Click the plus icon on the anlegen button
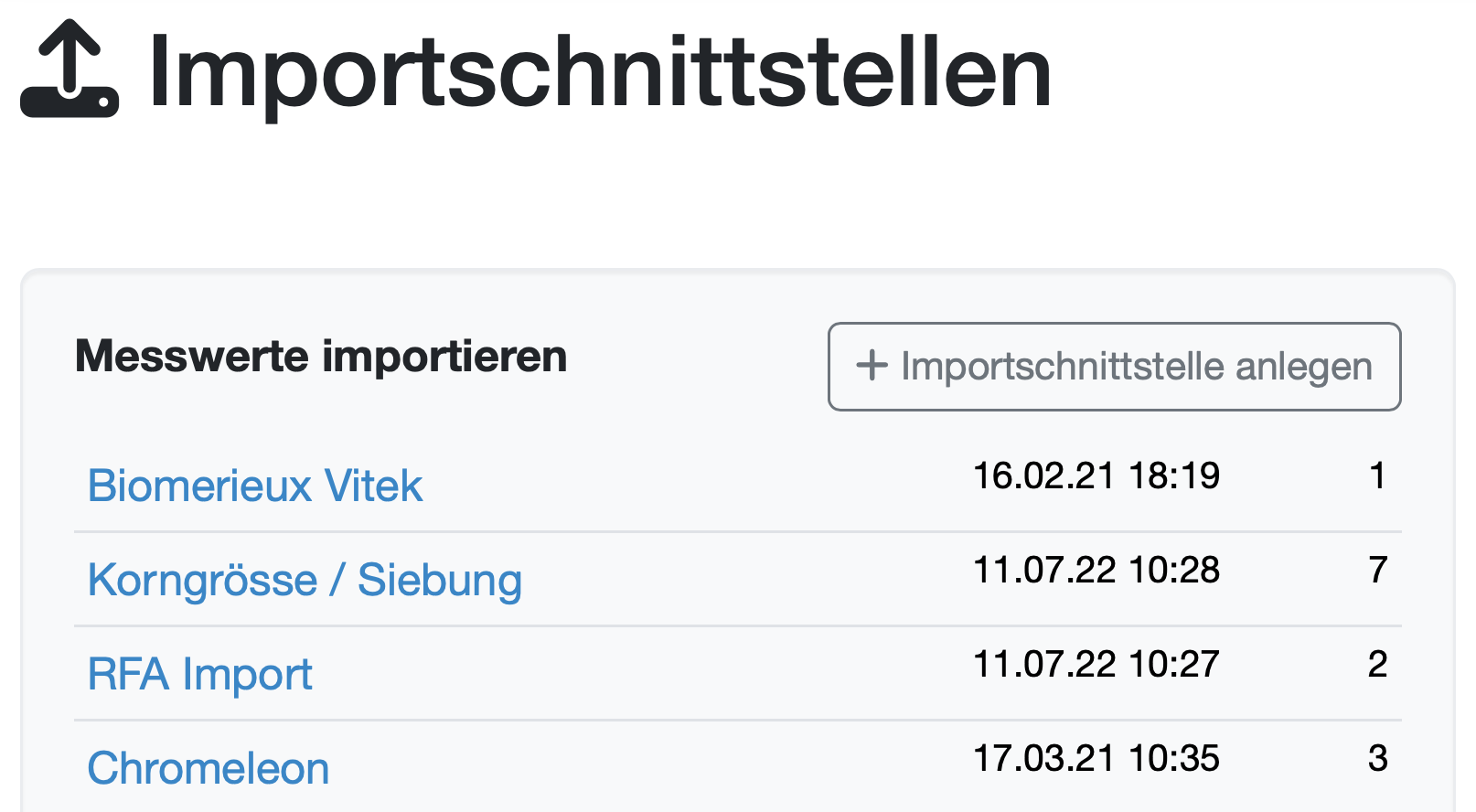The image size is (1476, 812). (872, 366)
